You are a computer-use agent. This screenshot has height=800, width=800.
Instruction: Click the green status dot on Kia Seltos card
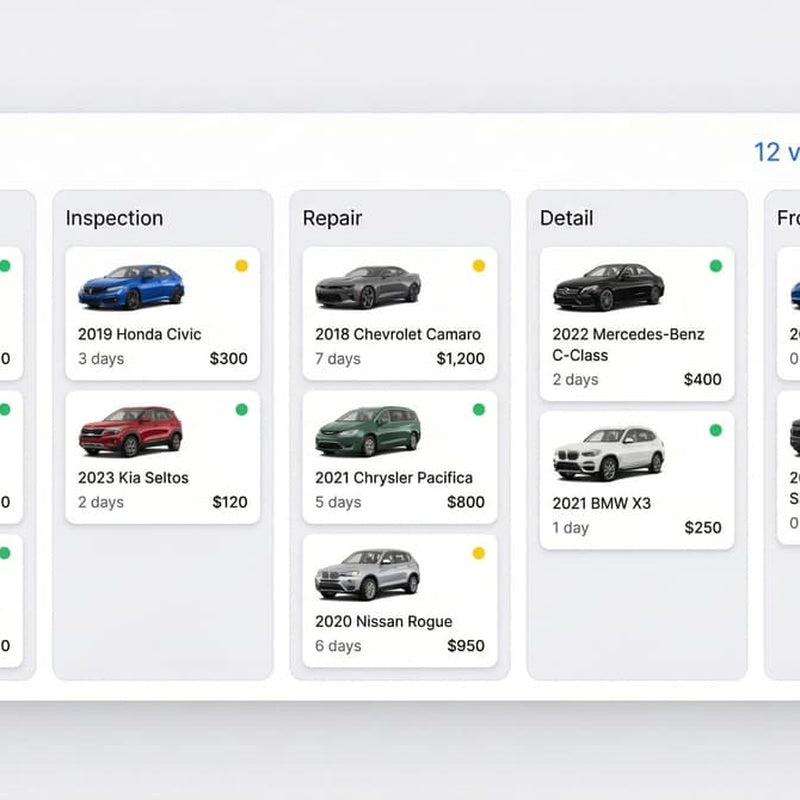241,409
